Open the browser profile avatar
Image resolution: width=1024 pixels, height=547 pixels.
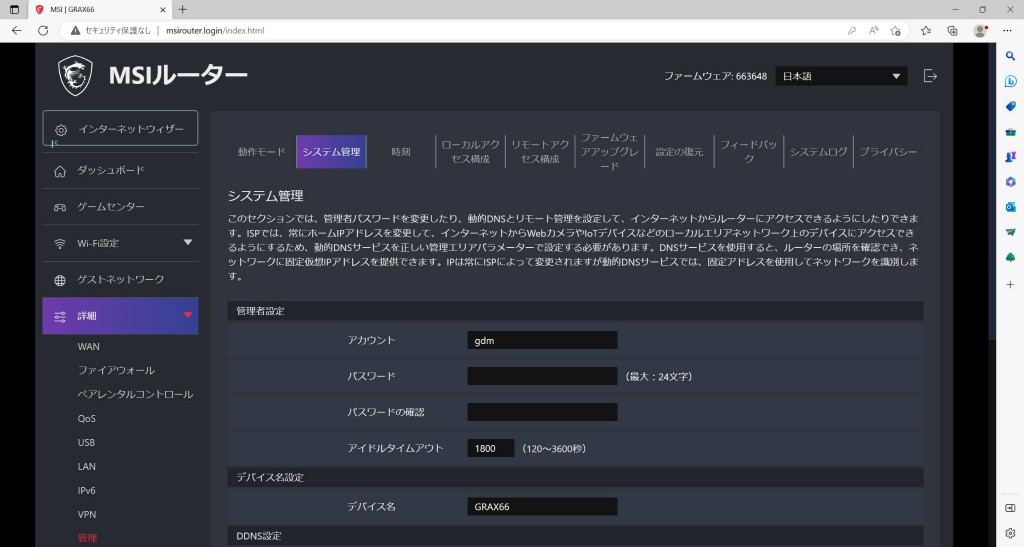click(980, 31)
